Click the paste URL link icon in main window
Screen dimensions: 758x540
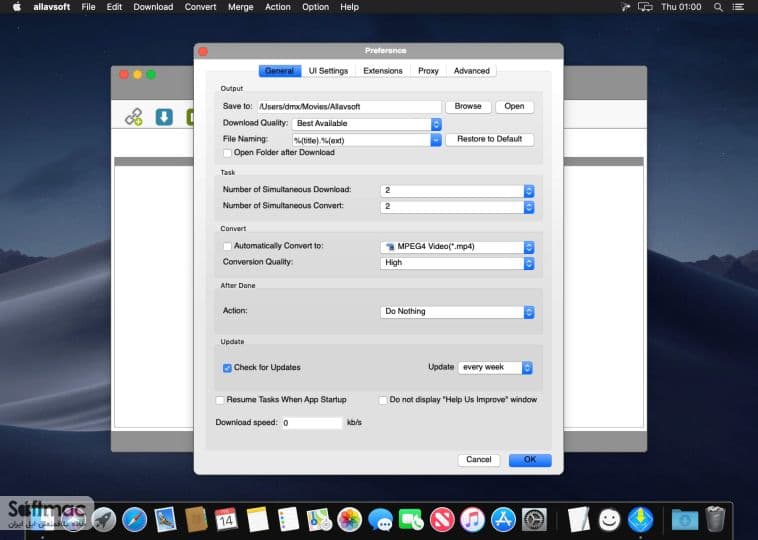(133, 117)
